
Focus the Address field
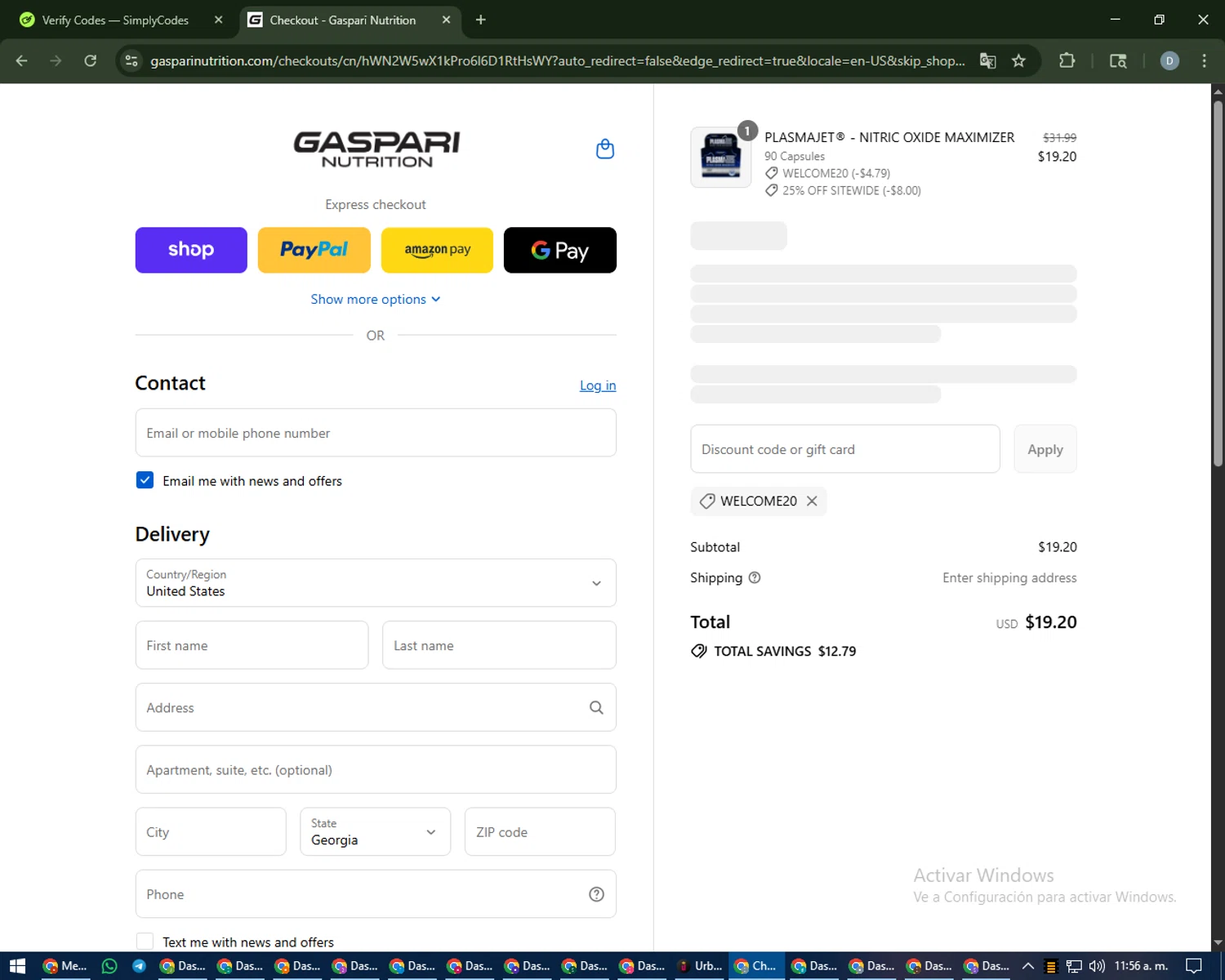376,707
